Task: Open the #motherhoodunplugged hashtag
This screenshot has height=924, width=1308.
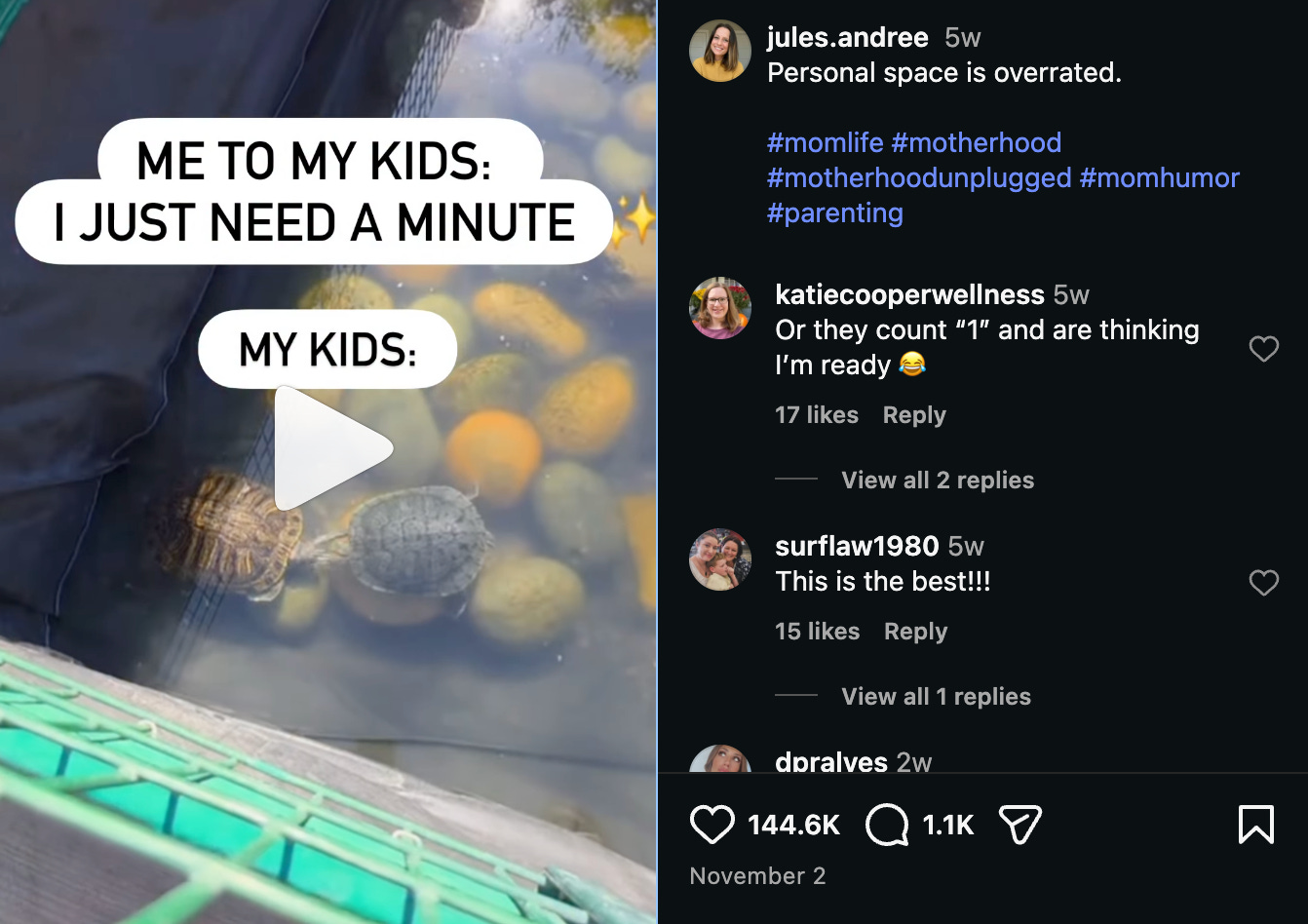Action: pyautogui.click(x=919, y=177)
